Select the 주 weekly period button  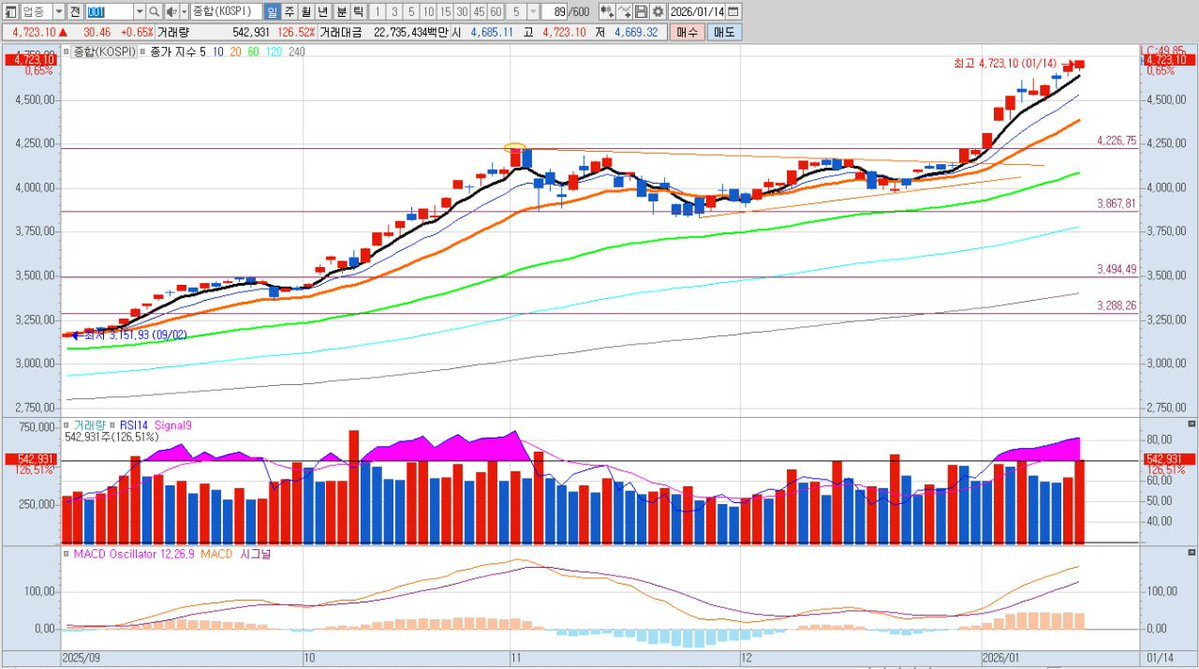coord(289,11)
